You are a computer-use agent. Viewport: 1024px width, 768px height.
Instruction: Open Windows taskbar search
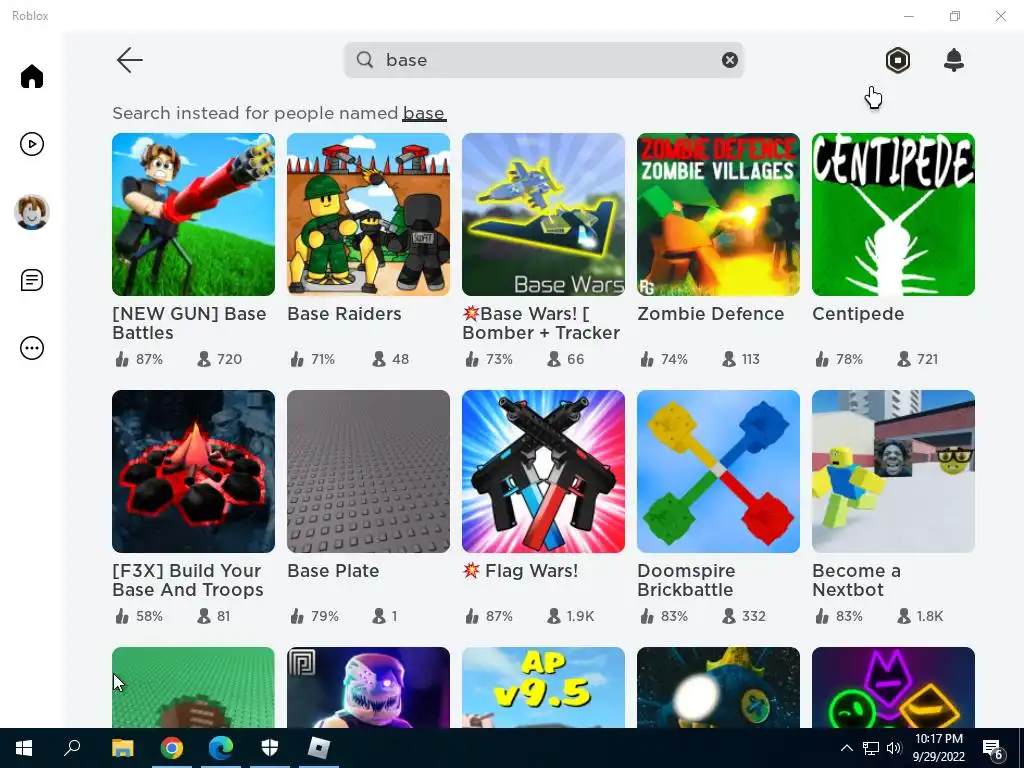72,748
